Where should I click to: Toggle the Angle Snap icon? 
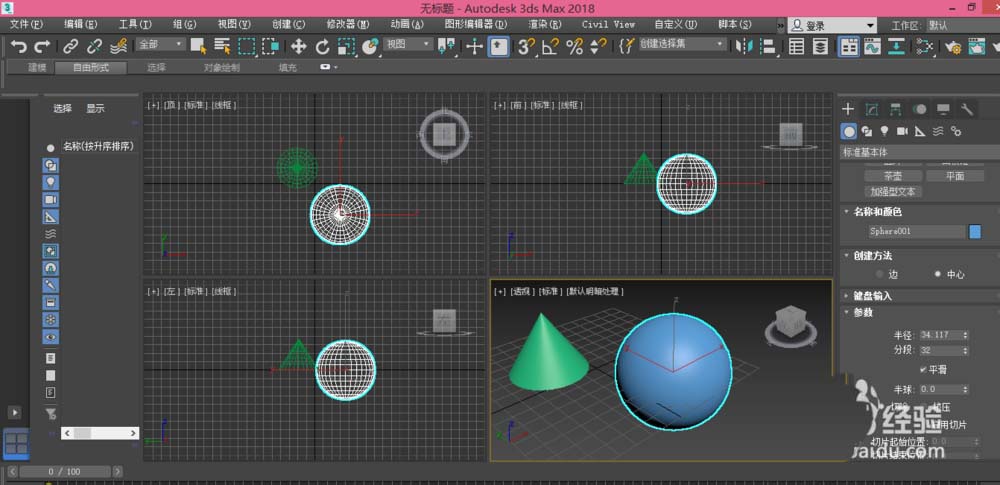click(x=550, y=46)
